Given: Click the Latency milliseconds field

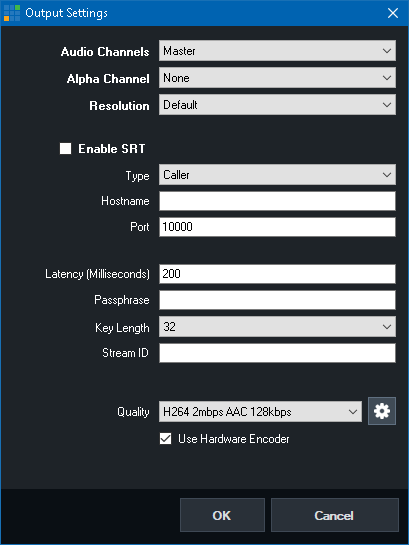Looking at the screenshot, I should (x=277, y=274).
